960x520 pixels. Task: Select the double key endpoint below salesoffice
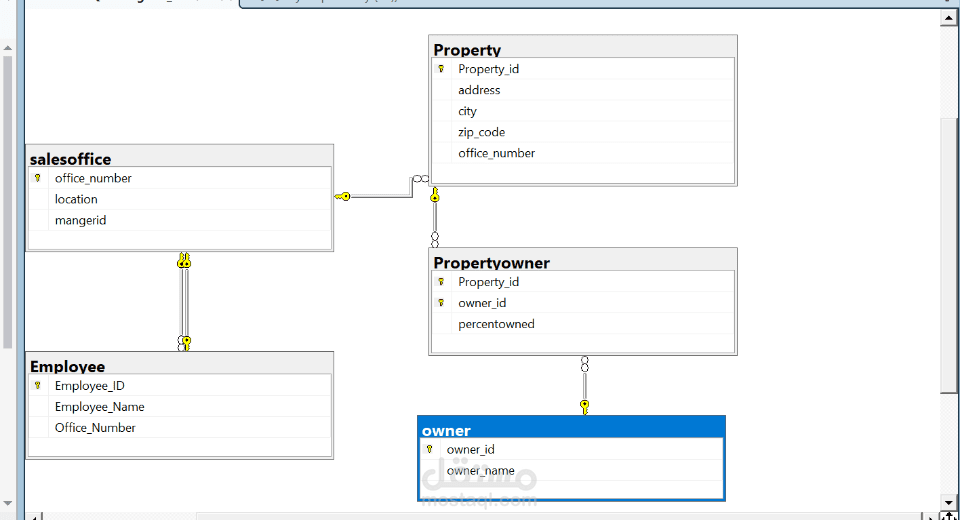[x=184, y=260]
